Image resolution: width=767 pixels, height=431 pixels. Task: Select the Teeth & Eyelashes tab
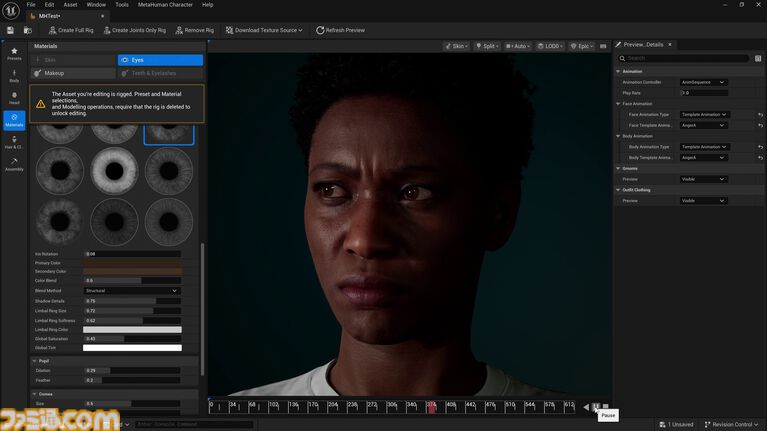(x=160, y=73)
